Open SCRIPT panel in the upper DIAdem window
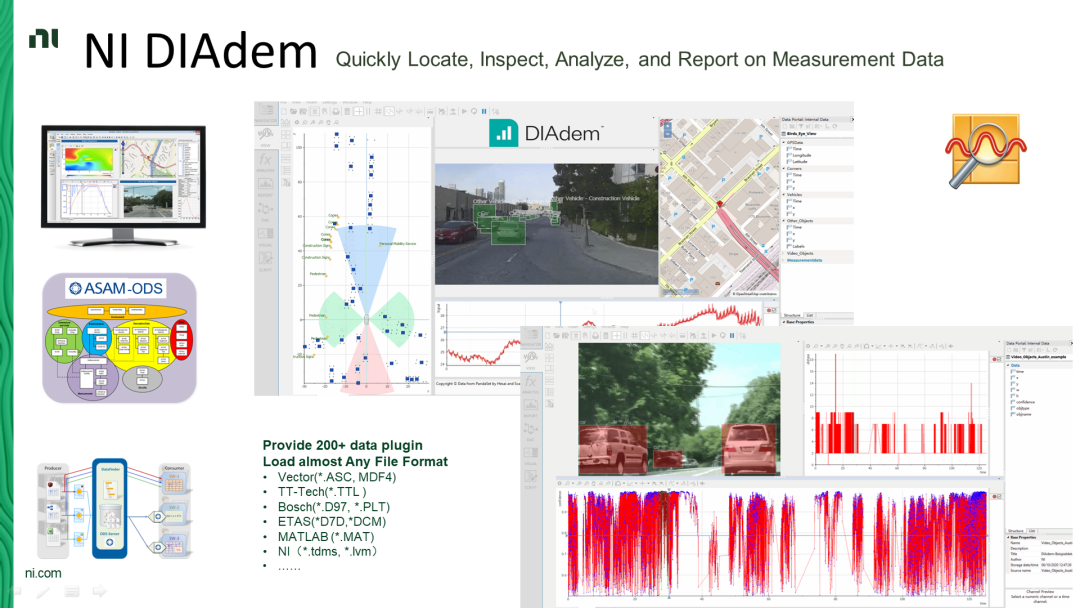 pyautogui.click(x=265, y=262)
